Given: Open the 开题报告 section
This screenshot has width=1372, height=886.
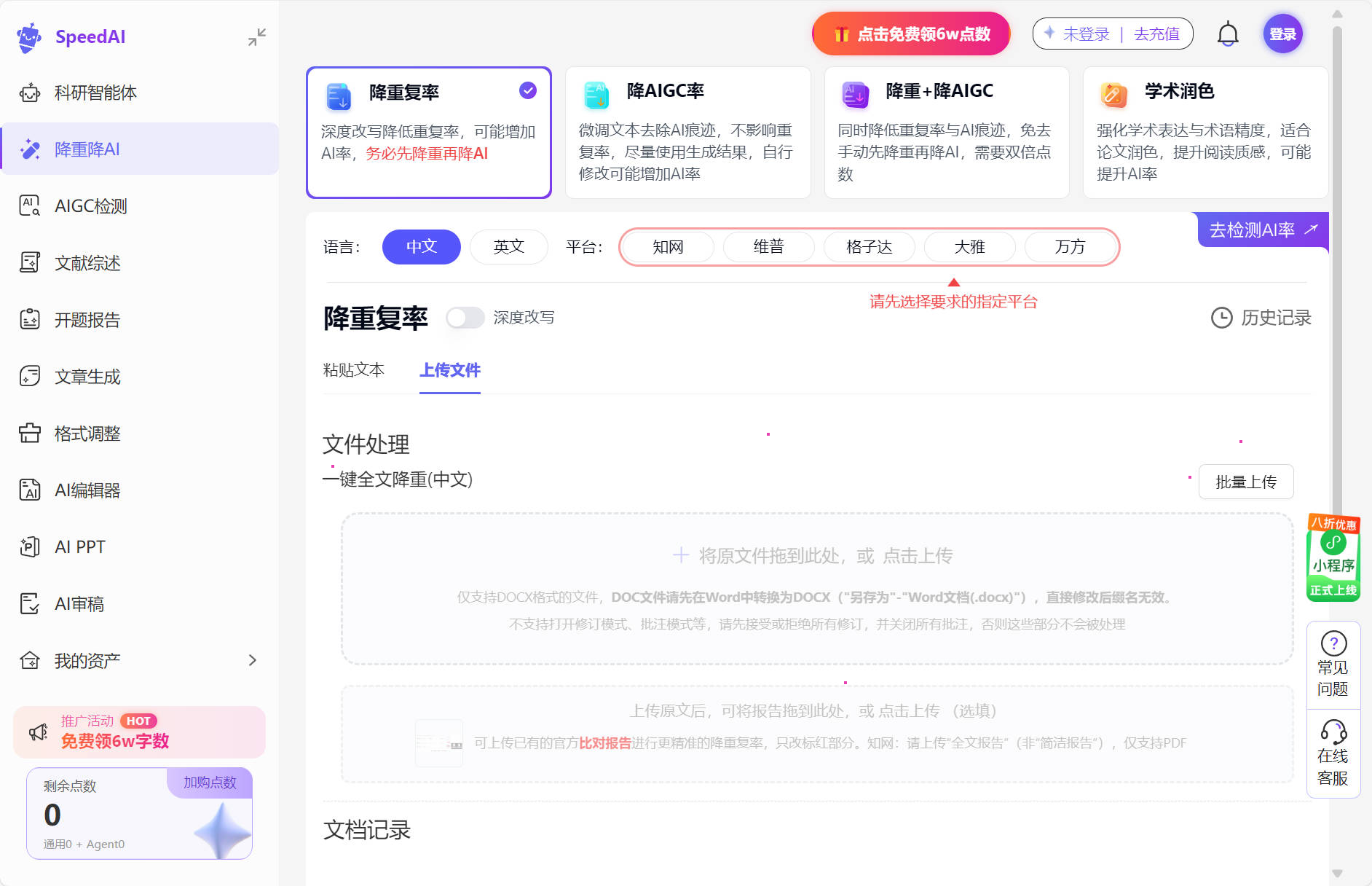Looking at the screenshot, I should [140, 320].
